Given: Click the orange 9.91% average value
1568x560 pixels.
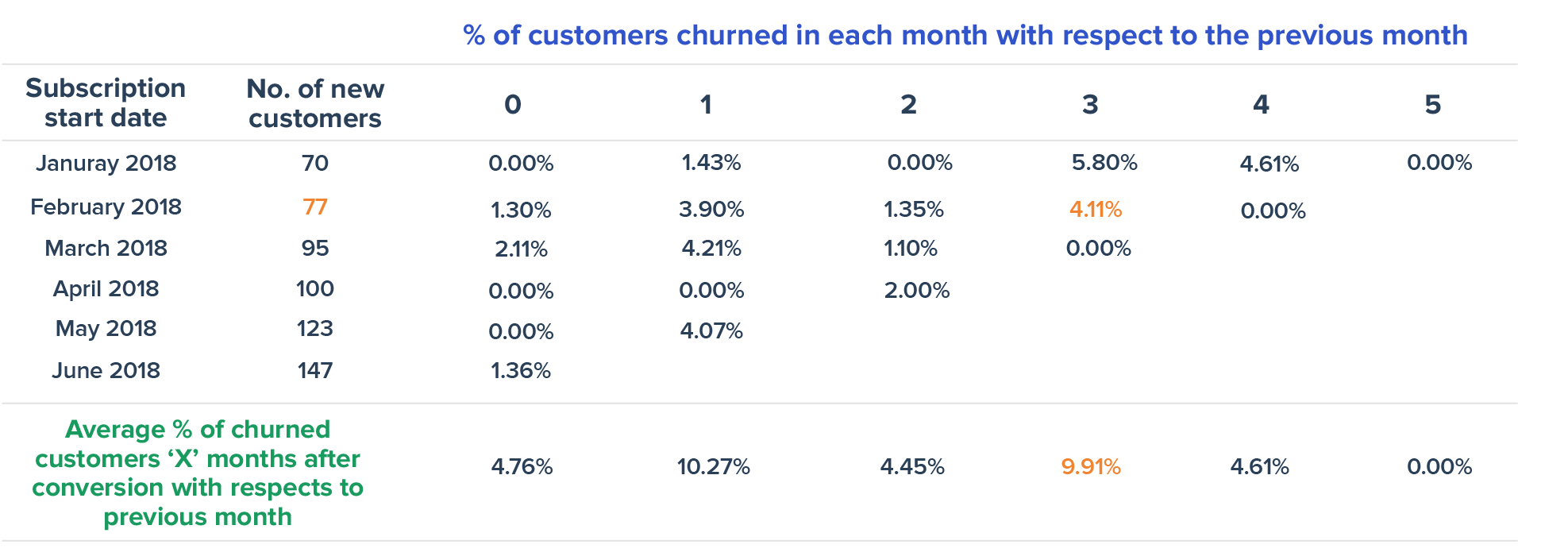Looking at the screenshot, I should point(1091,466).
